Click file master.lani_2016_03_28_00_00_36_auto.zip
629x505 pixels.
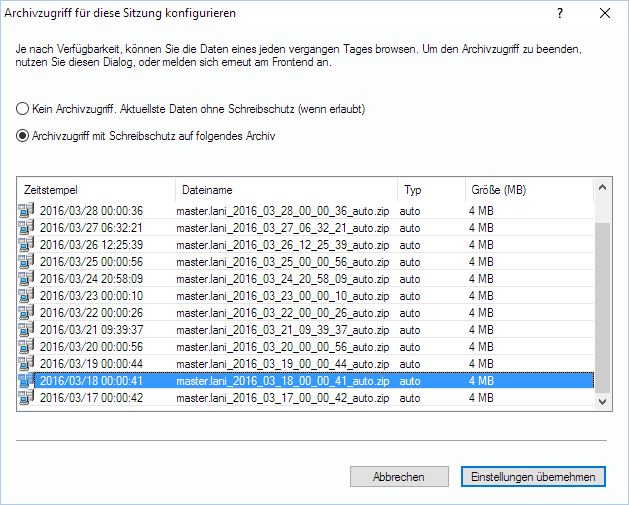point(283,211)
